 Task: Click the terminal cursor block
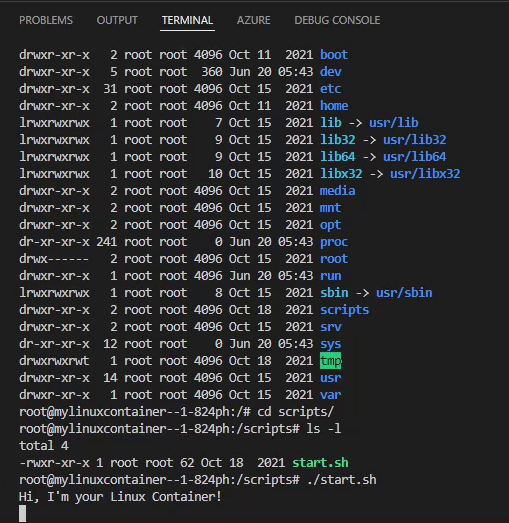[22, 514]
